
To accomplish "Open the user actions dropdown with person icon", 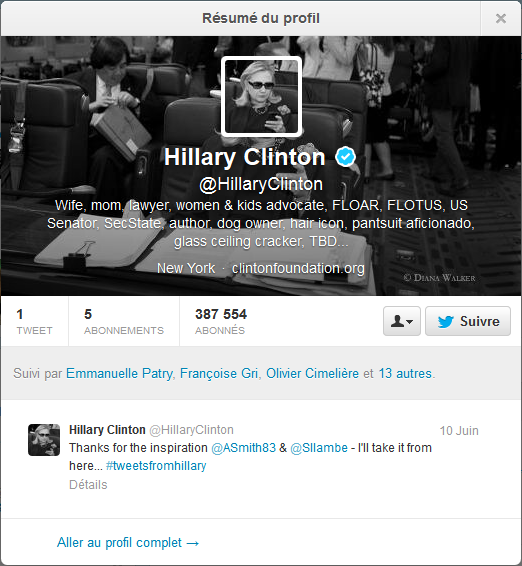I will pos(402,321).
